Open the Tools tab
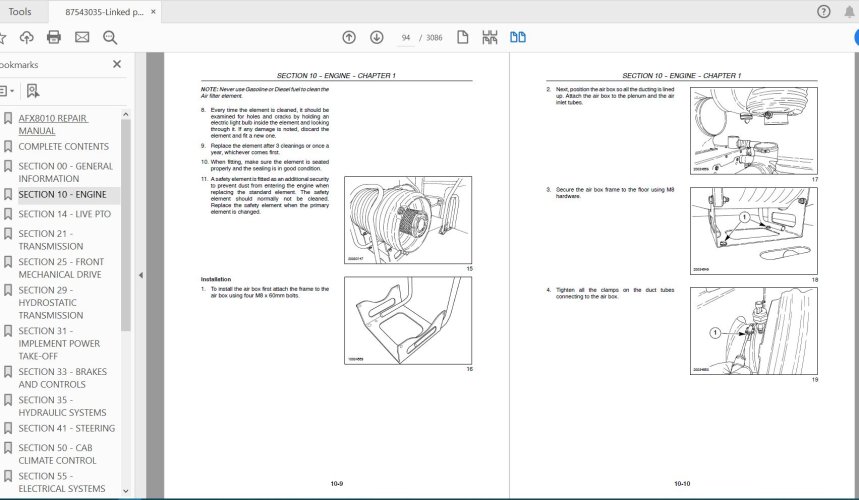 coord(20,12)
